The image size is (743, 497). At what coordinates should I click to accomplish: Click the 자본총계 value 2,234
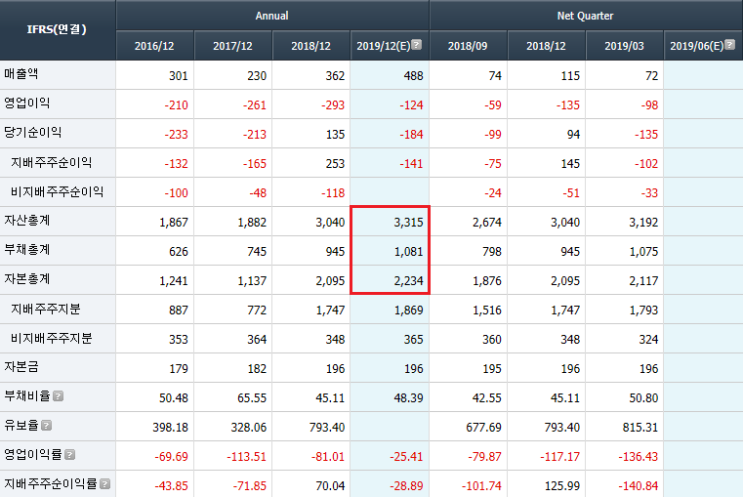coord(408,281)
